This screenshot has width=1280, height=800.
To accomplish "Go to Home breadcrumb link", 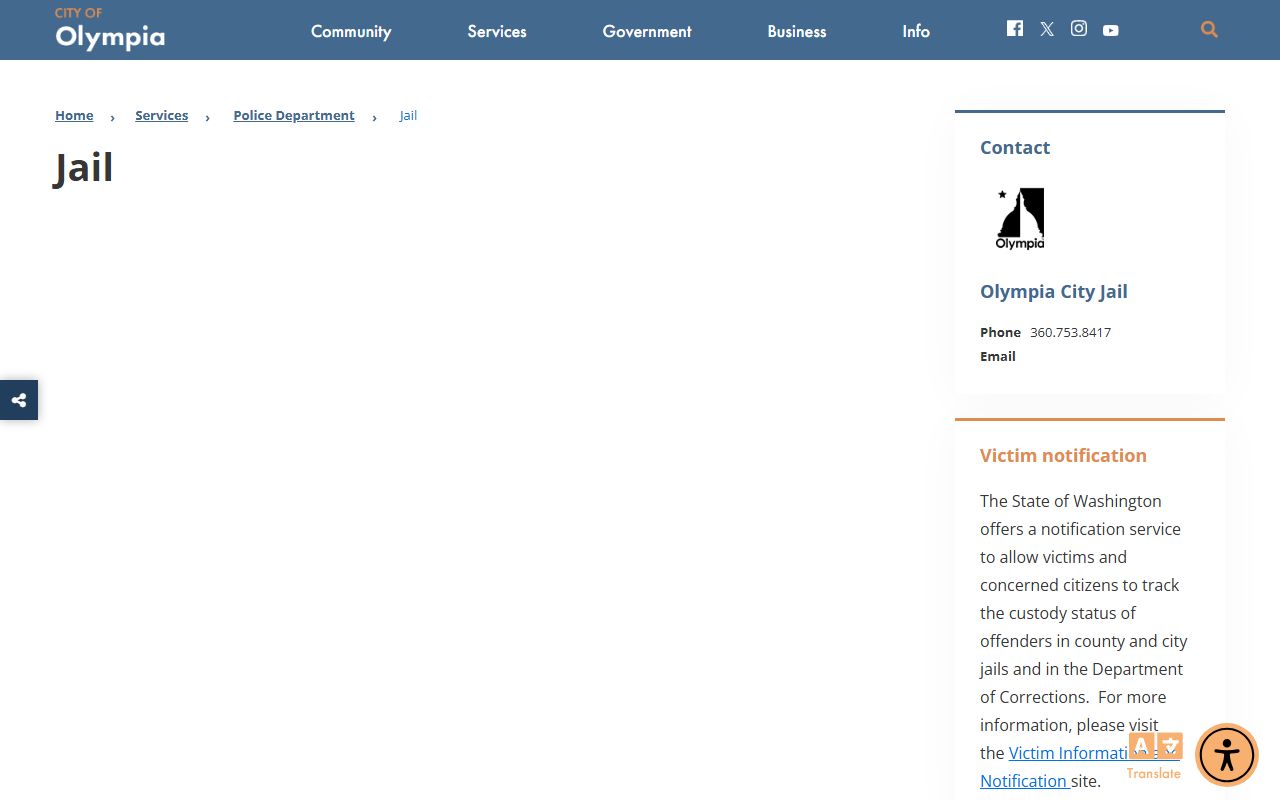I will [74, 116].
